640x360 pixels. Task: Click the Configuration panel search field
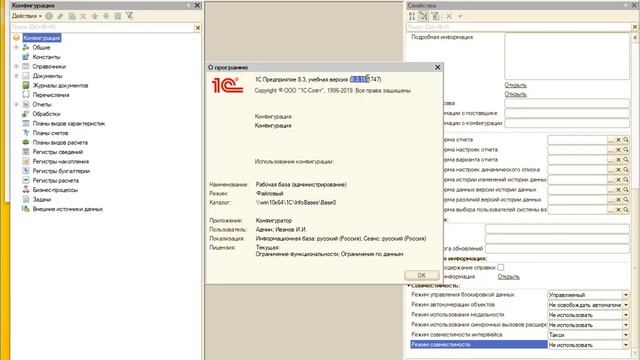coord(102,27)
